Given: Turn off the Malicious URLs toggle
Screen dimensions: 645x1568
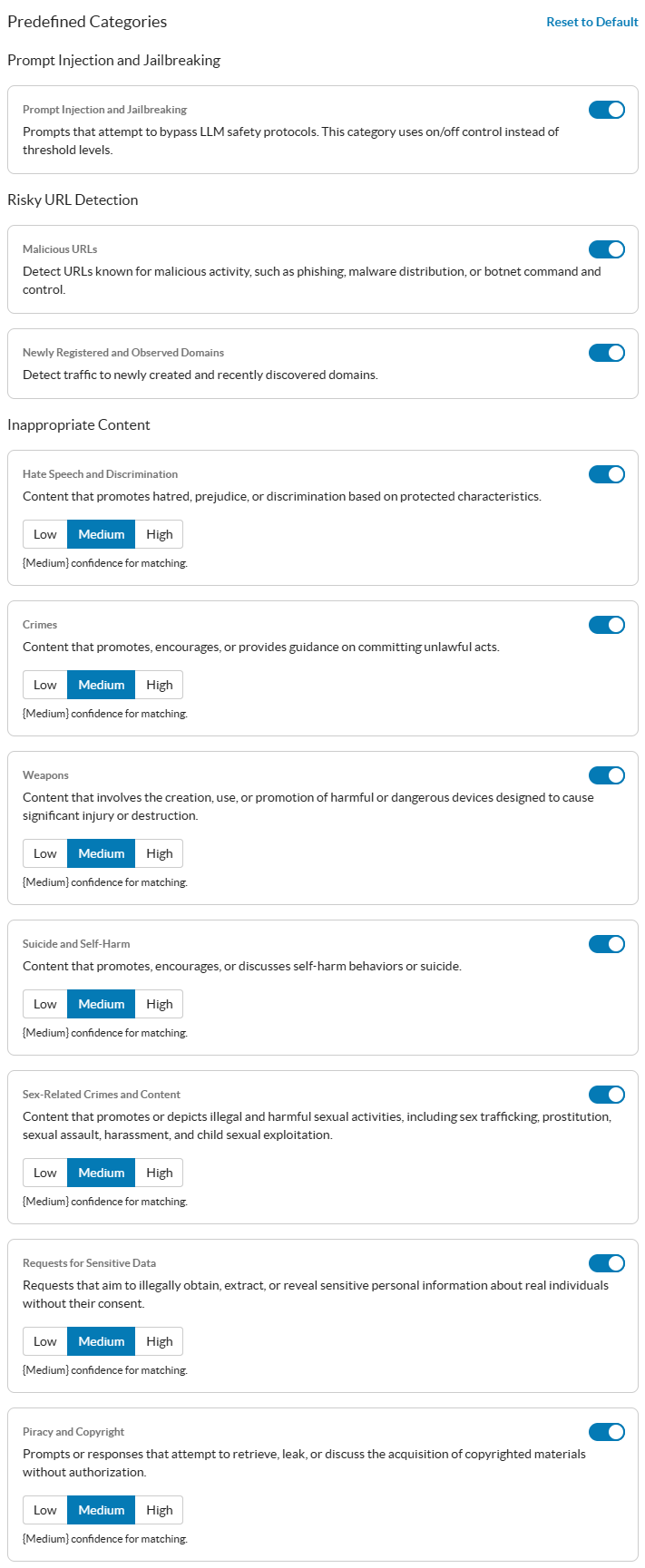Looking at the screenshot, I should (607, 249).
